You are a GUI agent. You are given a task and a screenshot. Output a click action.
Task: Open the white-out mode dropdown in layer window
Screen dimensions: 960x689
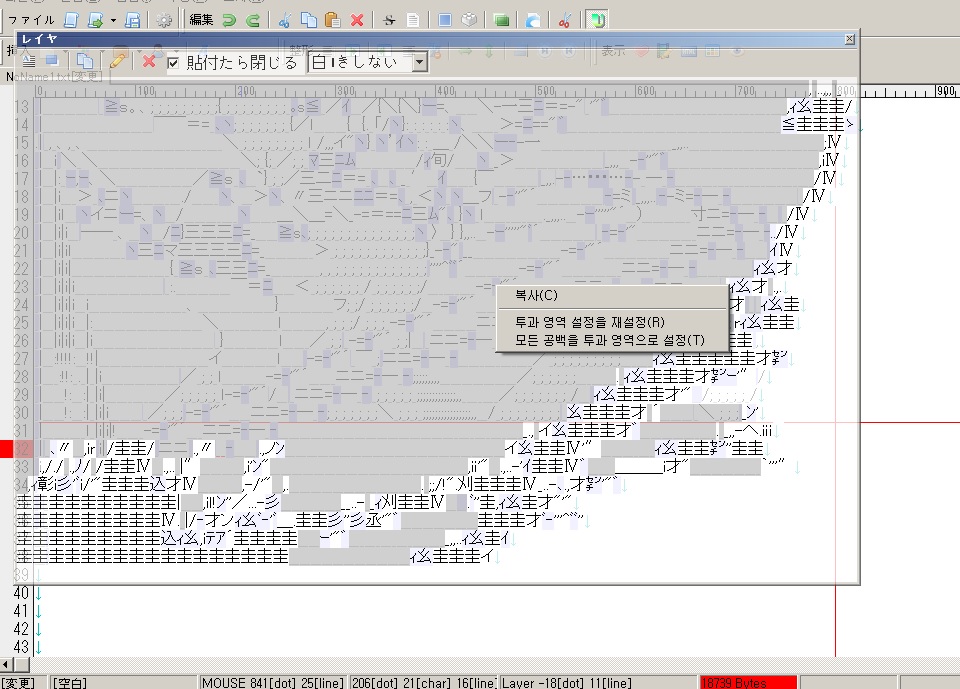(x=419, y=62)
